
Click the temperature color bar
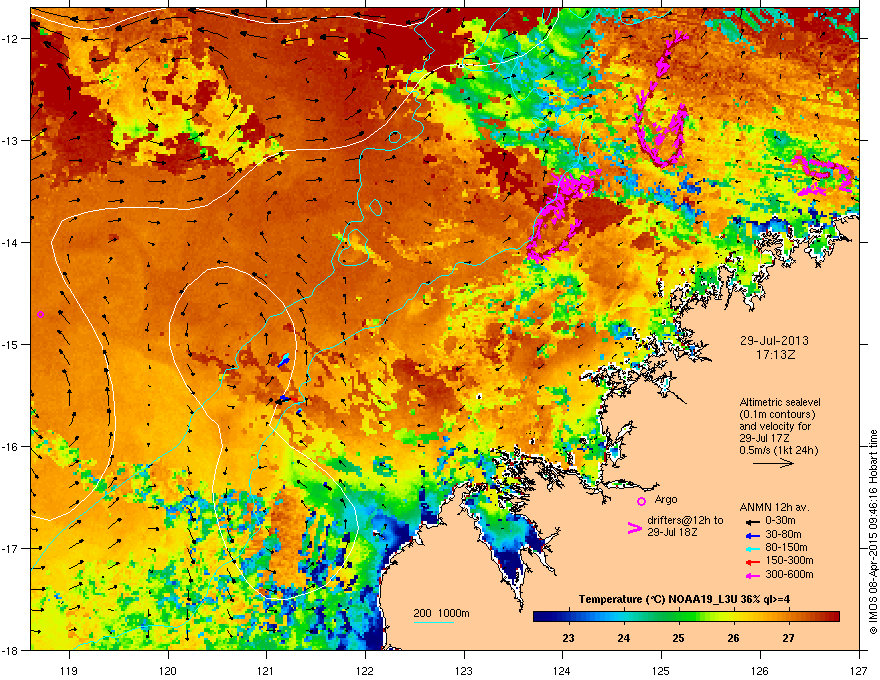tap(686, 617)
